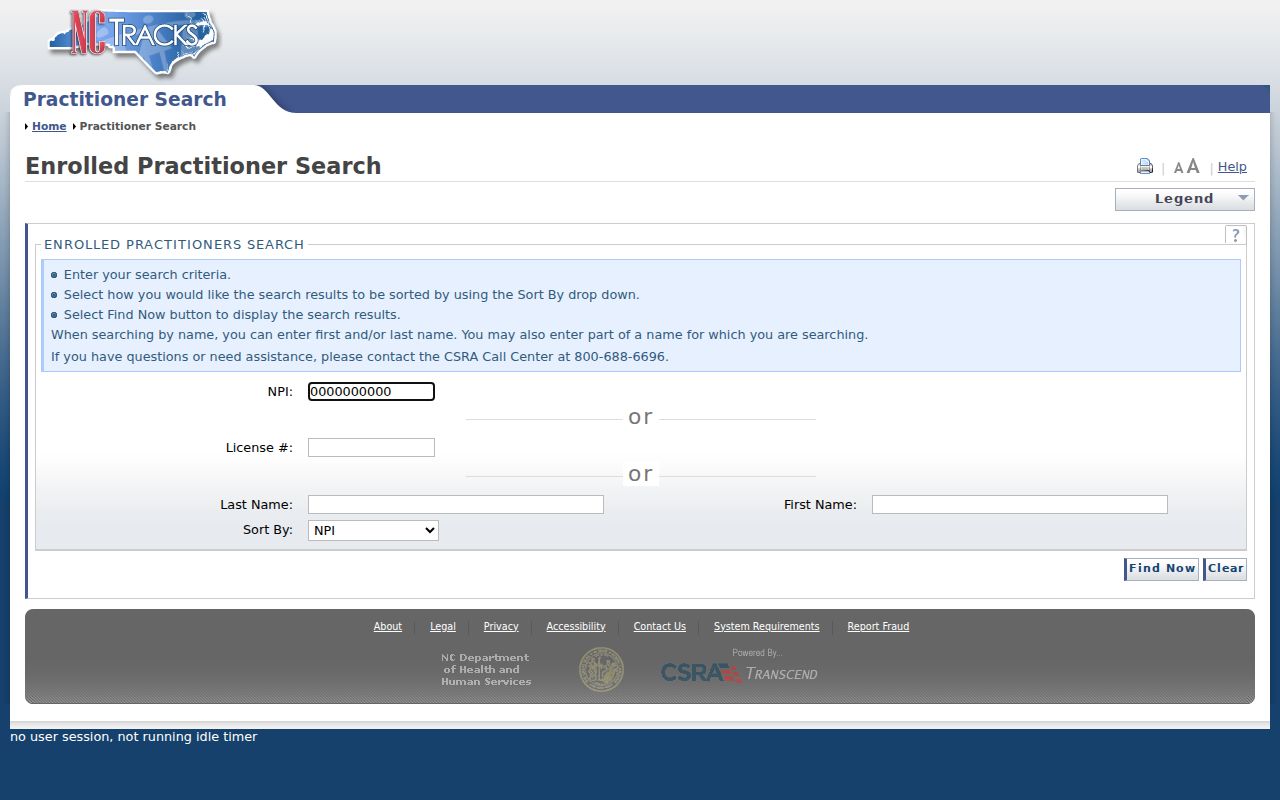Click the CSRA Call Center instruction line

[x=360, y=357]
